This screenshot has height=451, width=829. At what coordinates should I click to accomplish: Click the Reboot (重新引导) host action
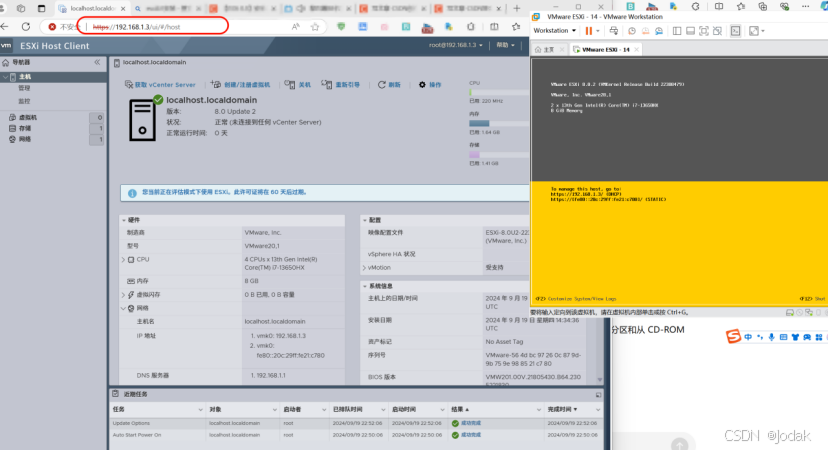tap(341, 85)
